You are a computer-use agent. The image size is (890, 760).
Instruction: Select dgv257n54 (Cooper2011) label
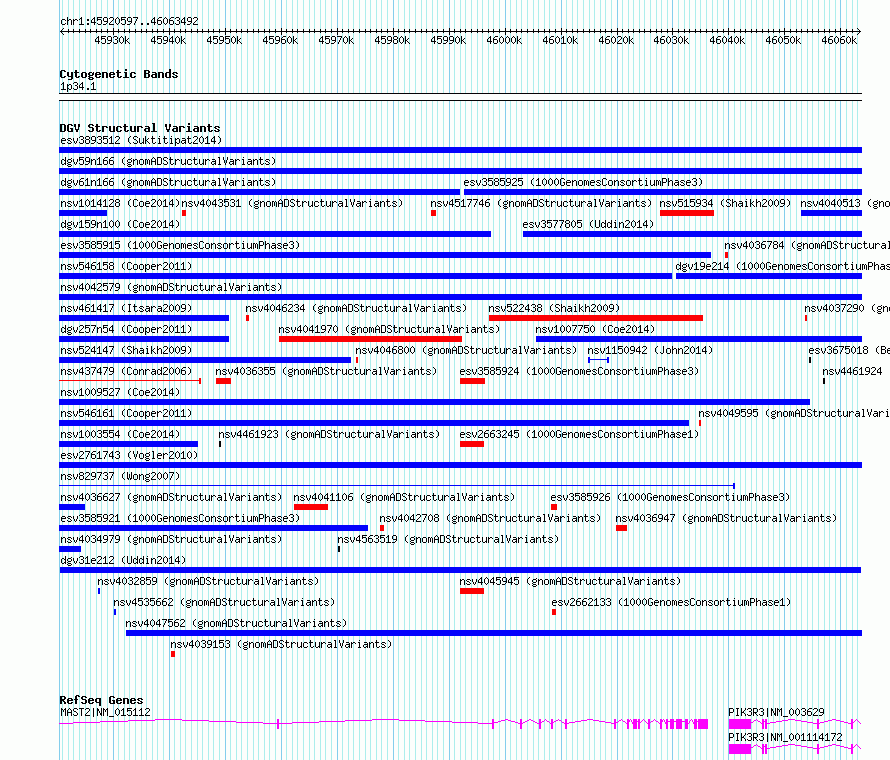coord(126,329)
